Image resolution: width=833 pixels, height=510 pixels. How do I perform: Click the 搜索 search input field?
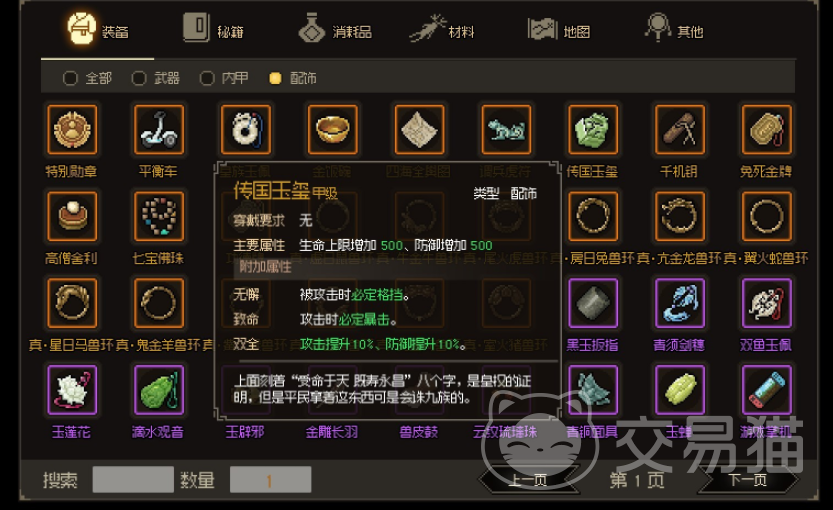(133, 480)
